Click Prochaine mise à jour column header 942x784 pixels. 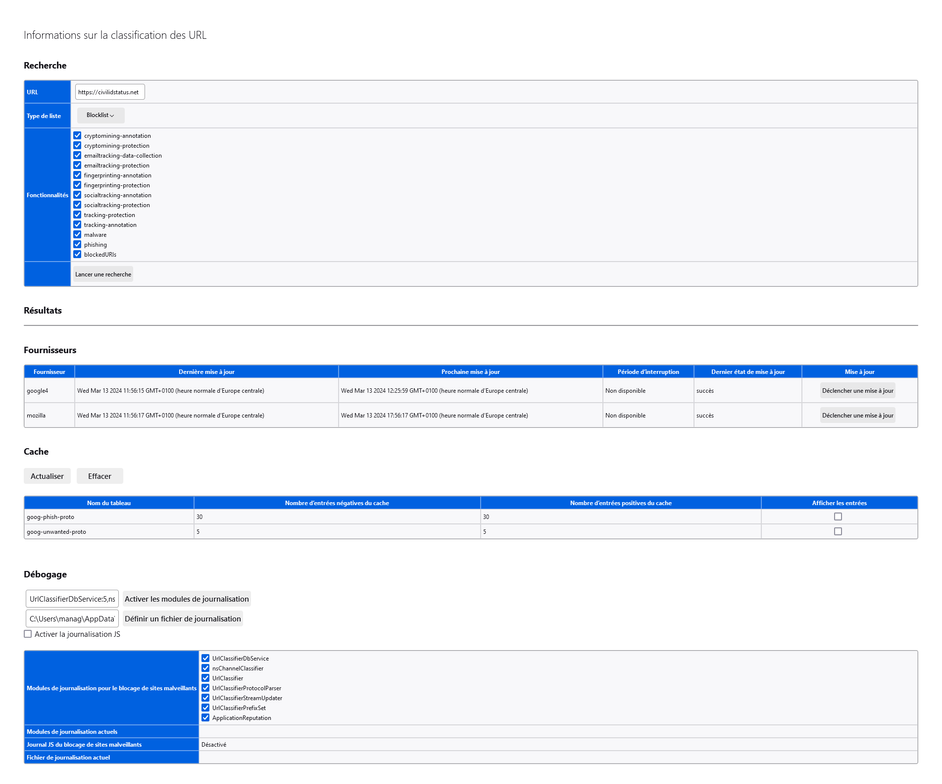pyautogui.click(x=470, y=372)
